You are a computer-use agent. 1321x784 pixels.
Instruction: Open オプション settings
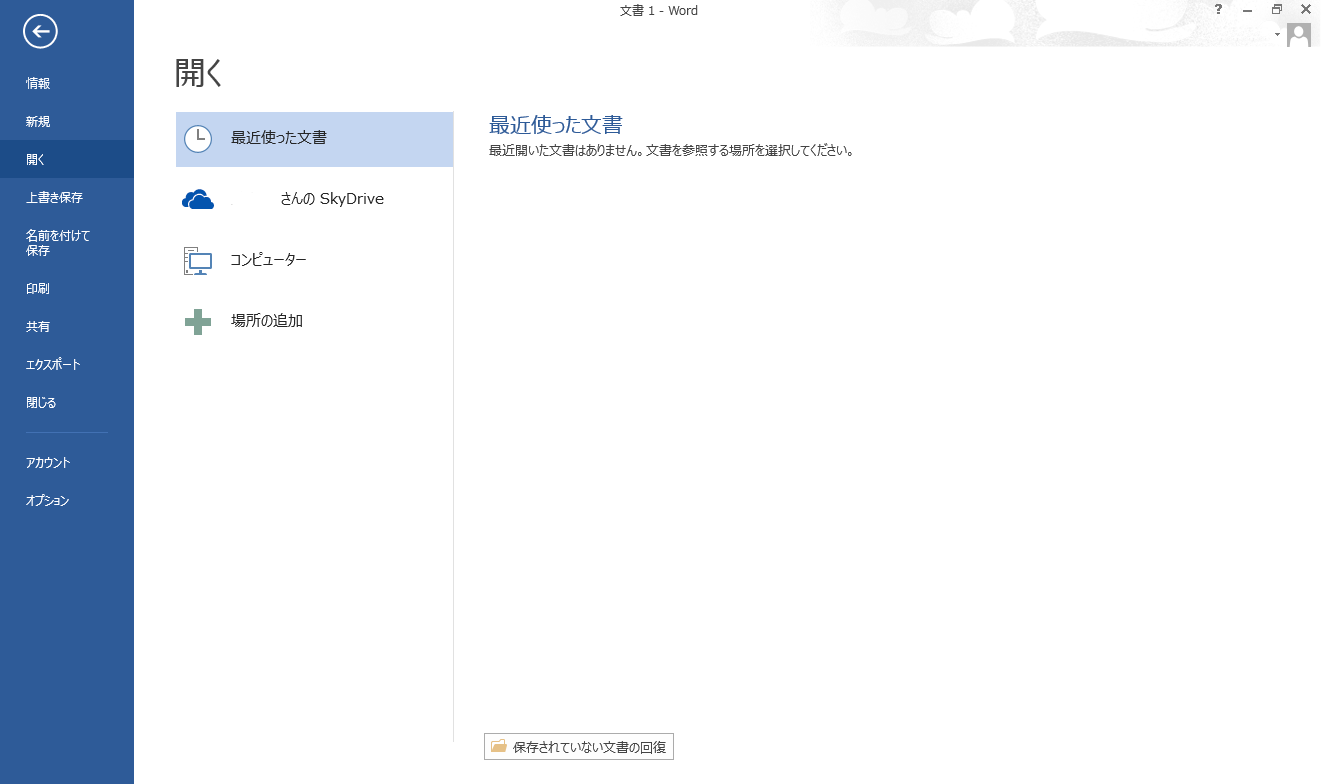click(x=48, y=501)
